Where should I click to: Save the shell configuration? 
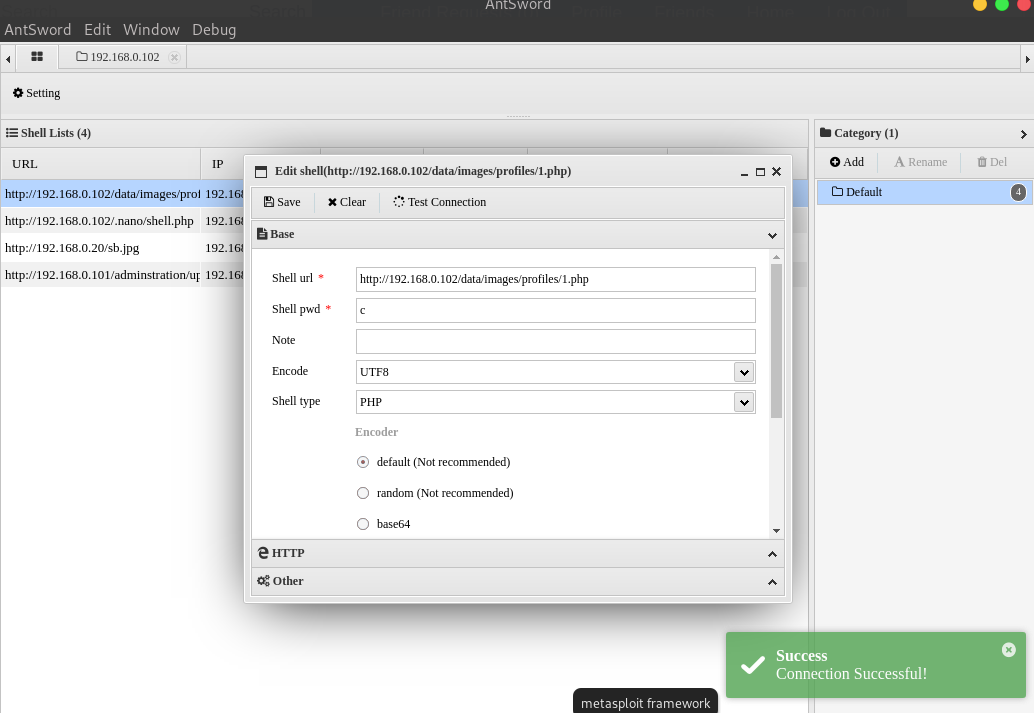coord(282,202)
